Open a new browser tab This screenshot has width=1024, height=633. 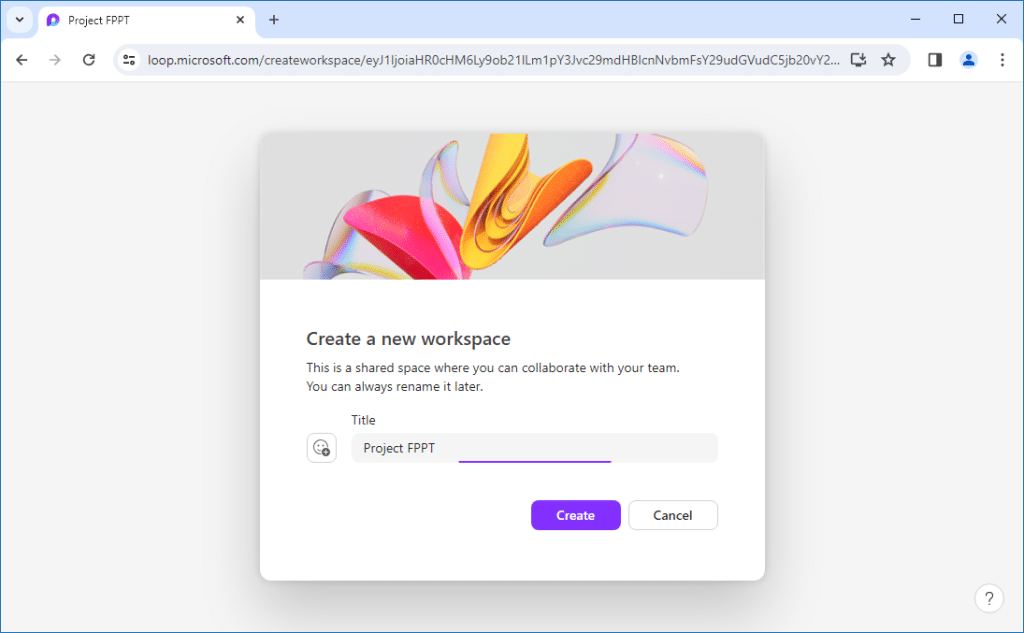coord(274,19)
